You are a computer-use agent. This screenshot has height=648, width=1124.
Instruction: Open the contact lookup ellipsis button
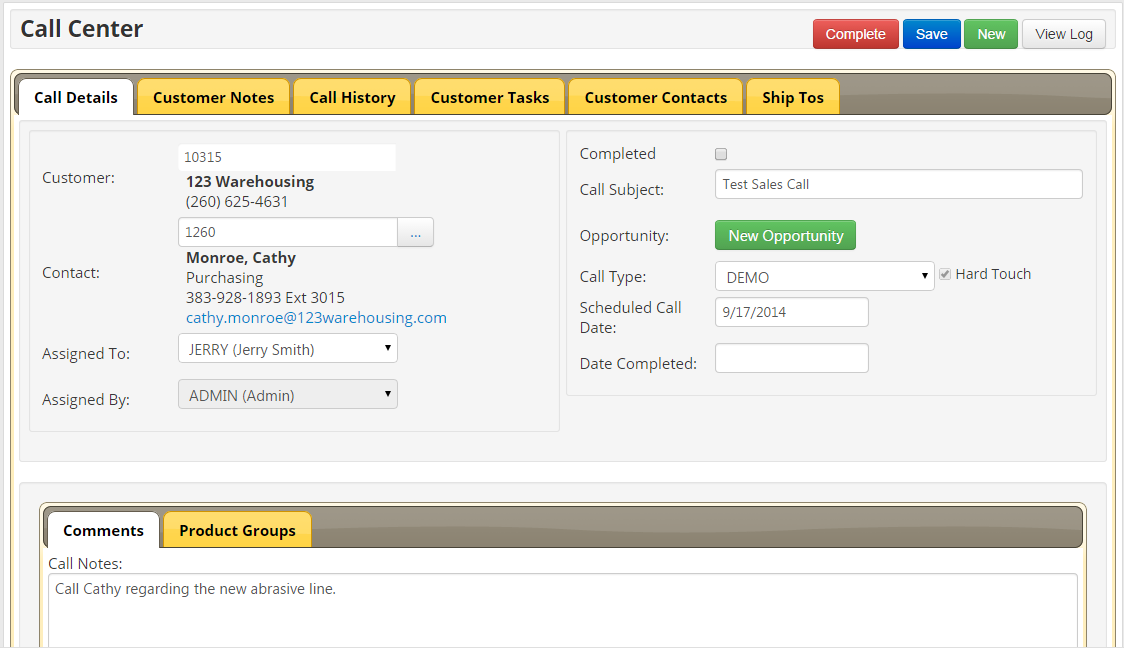click(x=416, y=232)
